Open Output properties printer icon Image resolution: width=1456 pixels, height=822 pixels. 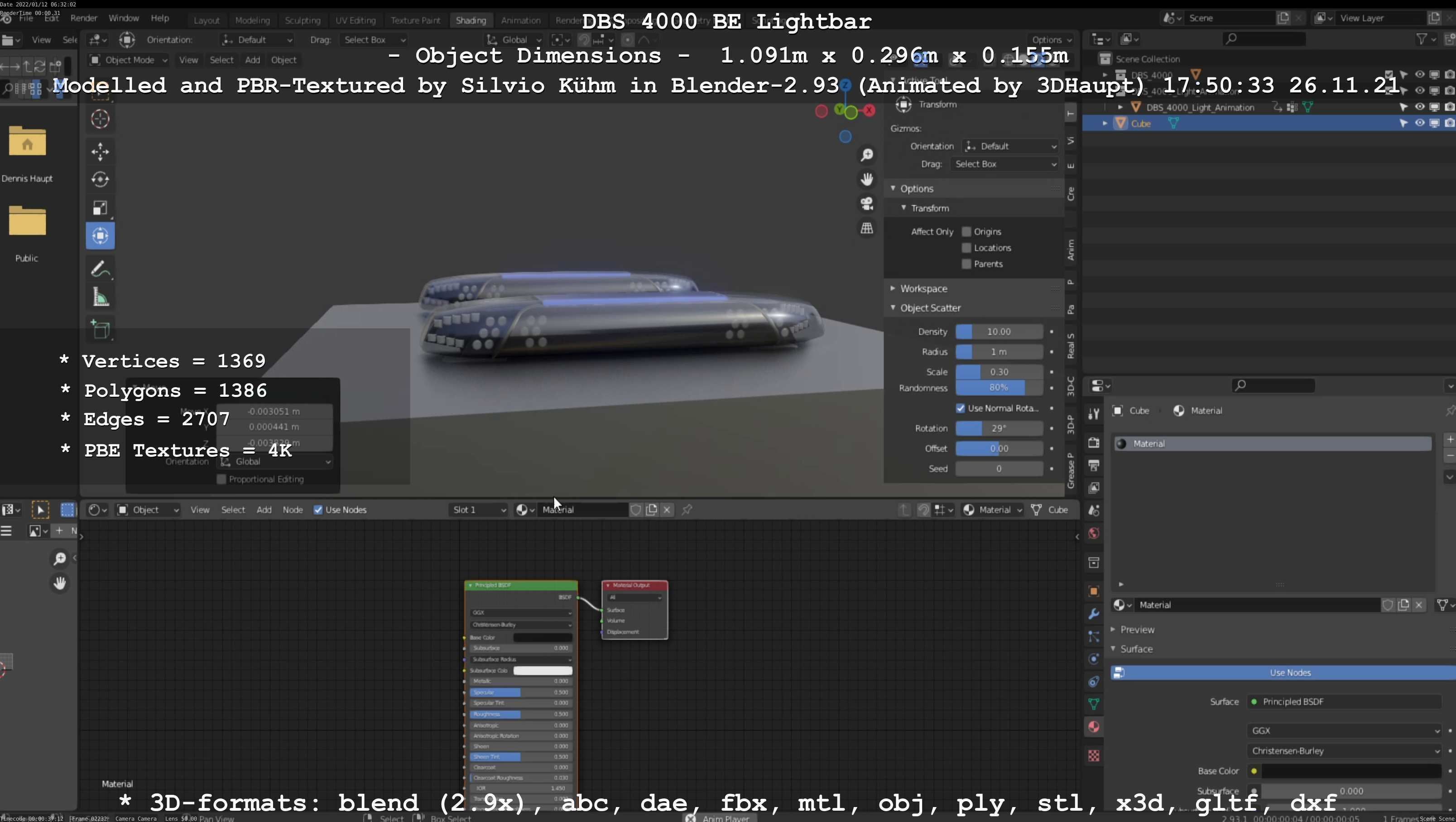(x=1094, y=465)
